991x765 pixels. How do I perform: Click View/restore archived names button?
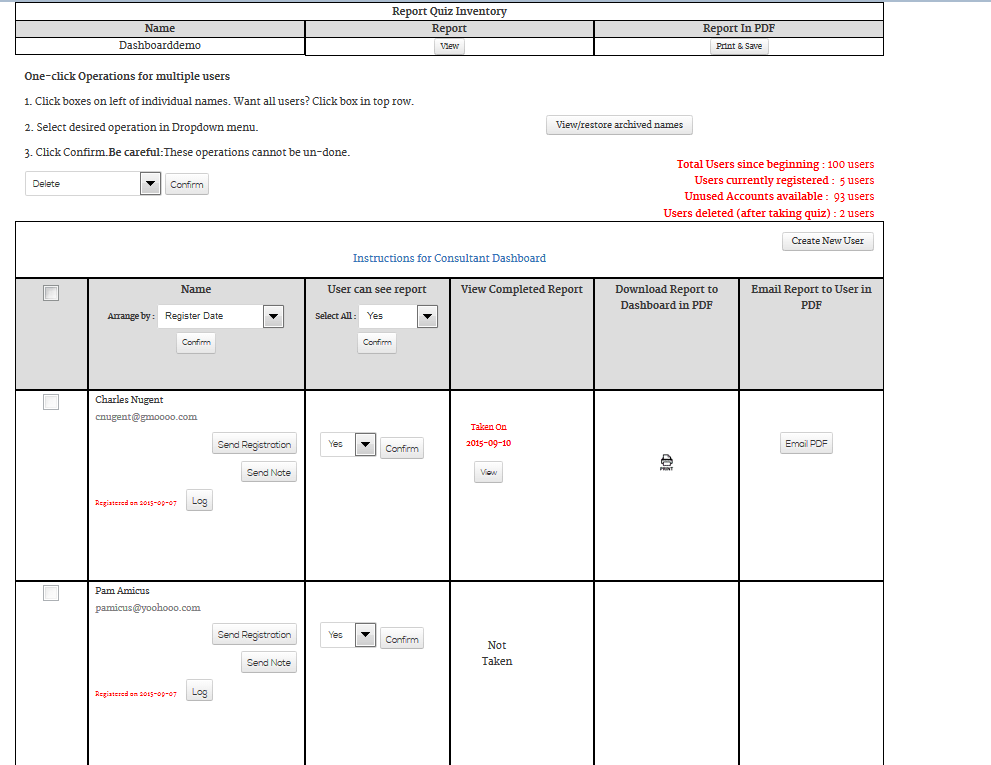[x=619, y=125]
